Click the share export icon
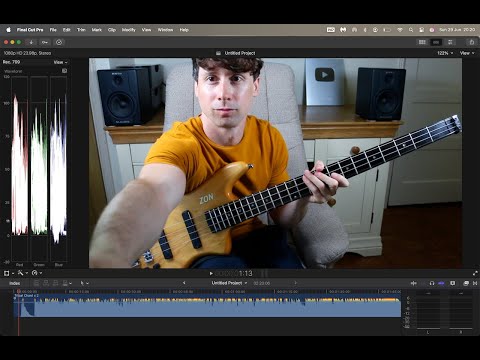Viewport: 480px width, 360px height. 472,42
